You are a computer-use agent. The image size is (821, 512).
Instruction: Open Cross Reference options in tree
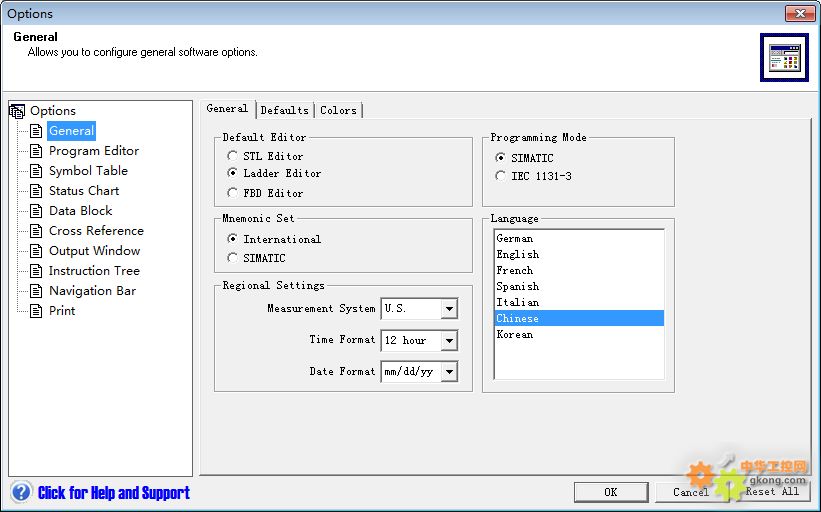coord(96,231)
